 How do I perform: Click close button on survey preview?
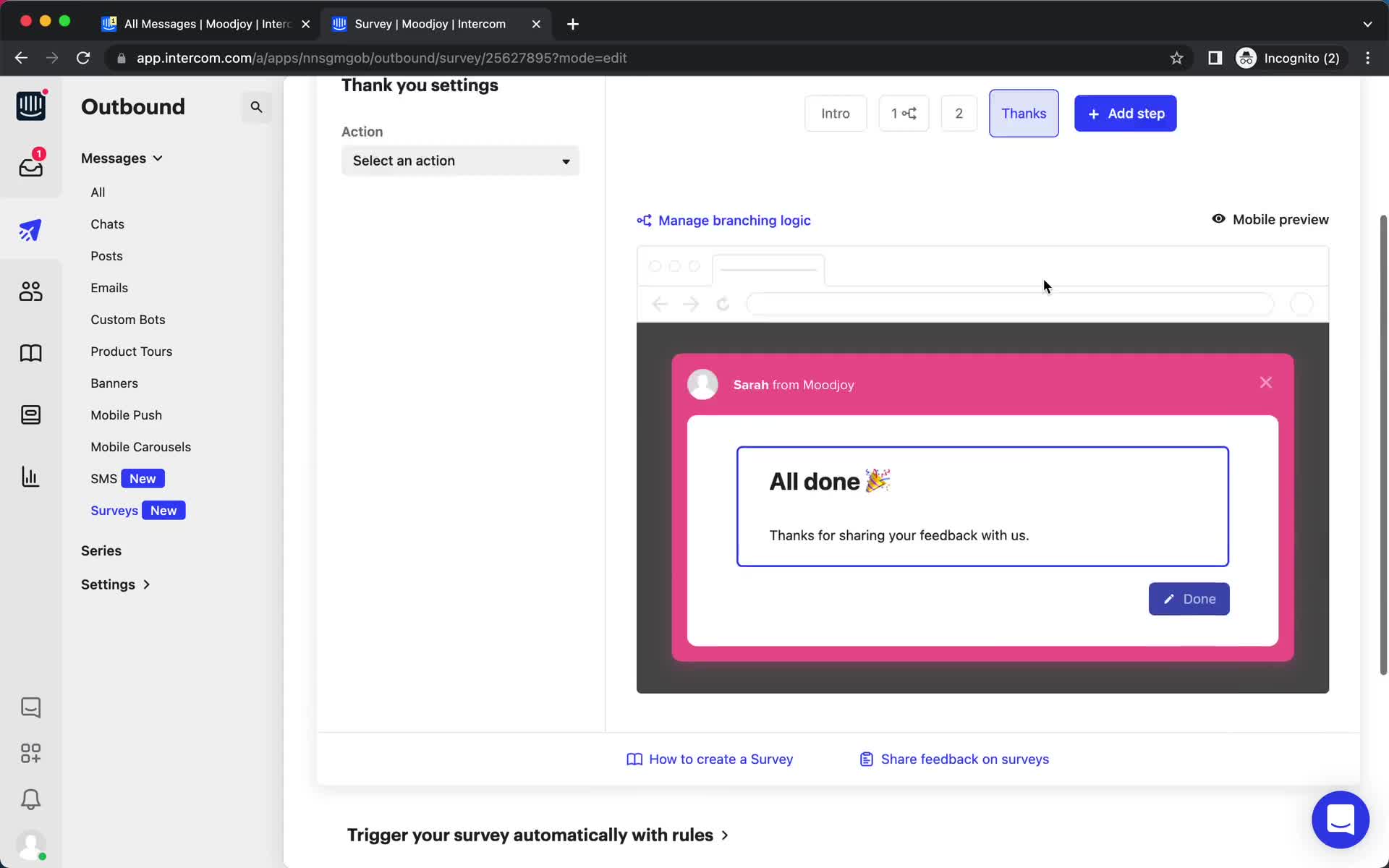click(x=1265, y=382)
